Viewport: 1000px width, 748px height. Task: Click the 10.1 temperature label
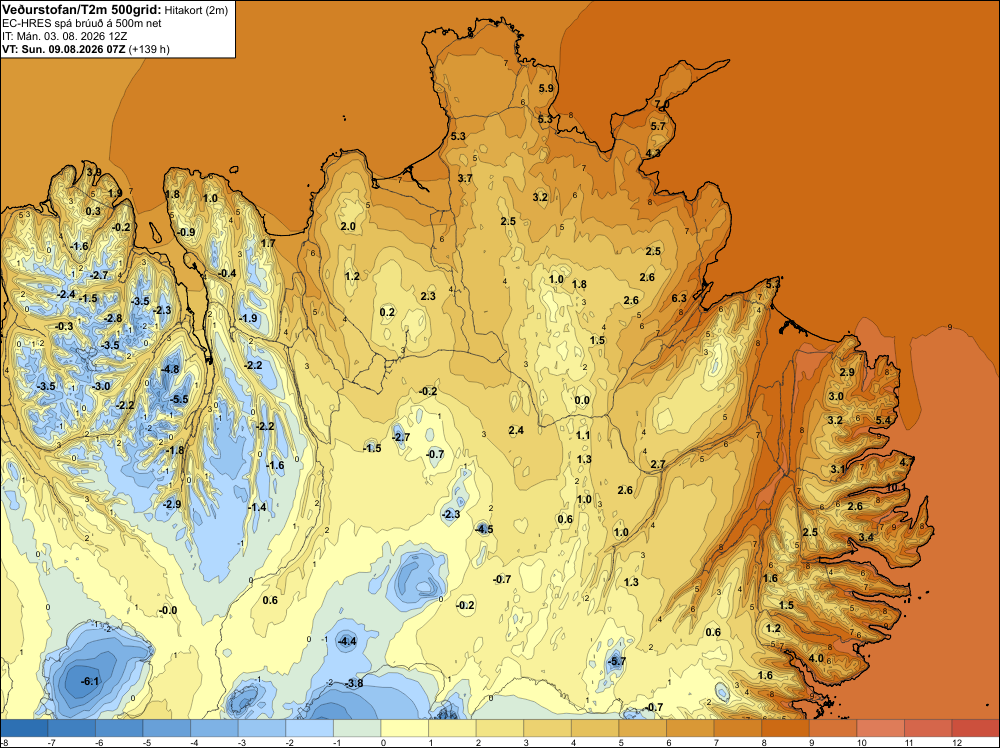click(x=896, y=487)
